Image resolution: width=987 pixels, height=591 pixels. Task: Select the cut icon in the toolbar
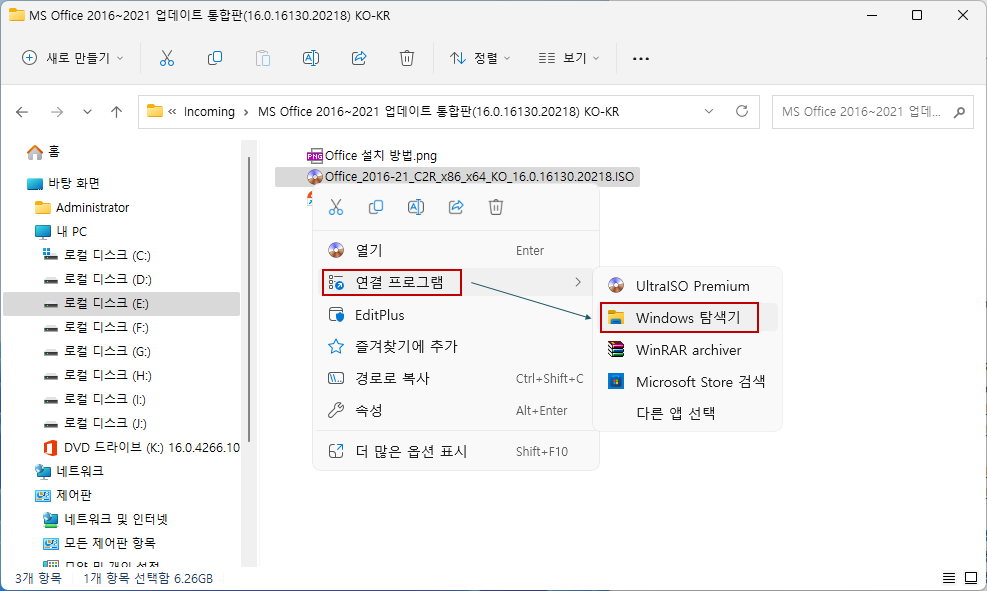click(x=167, y=58)
